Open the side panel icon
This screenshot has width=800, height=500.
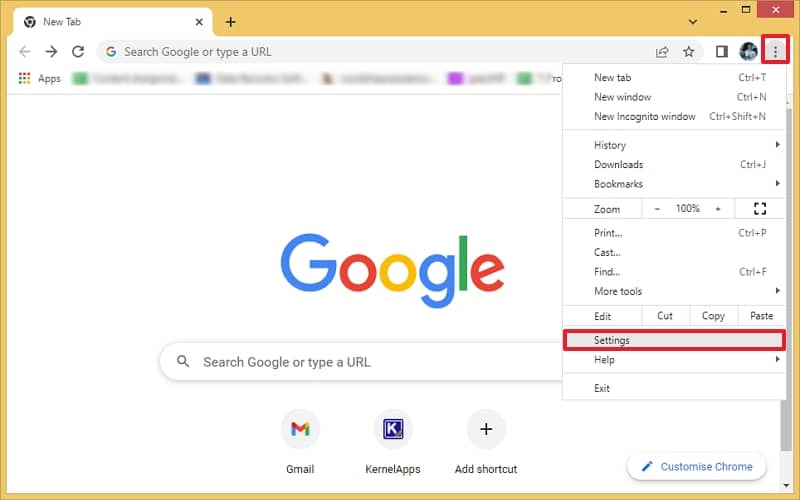click(721, 52)
